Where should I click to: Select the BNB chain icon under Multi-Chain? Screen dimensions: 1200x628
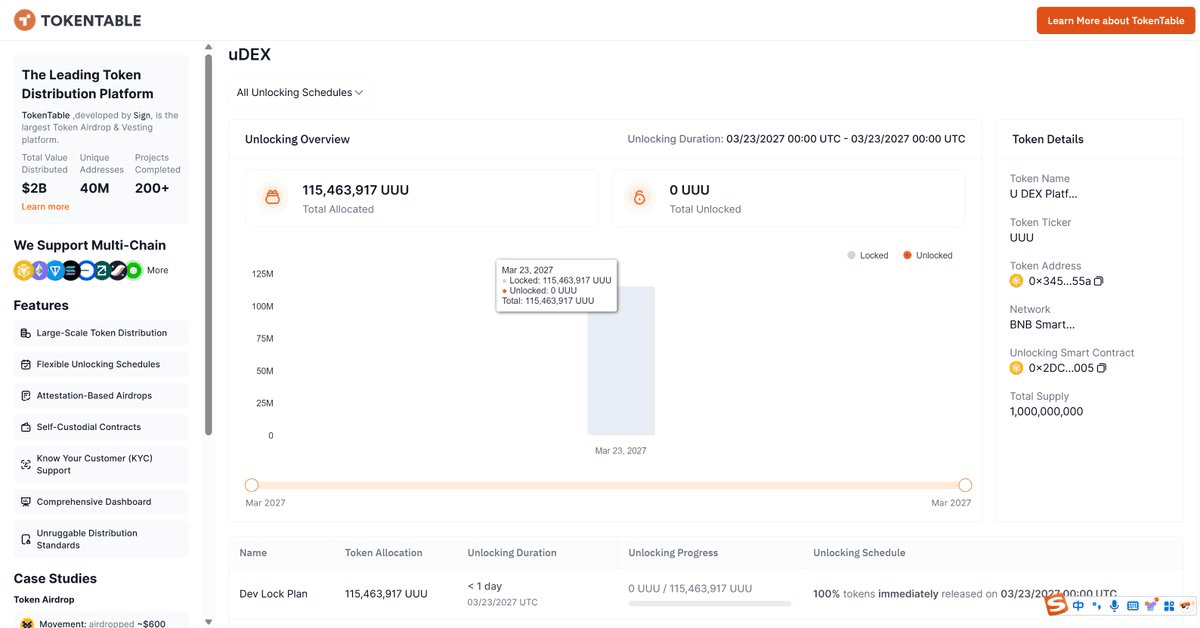click(x=23, y=270)
